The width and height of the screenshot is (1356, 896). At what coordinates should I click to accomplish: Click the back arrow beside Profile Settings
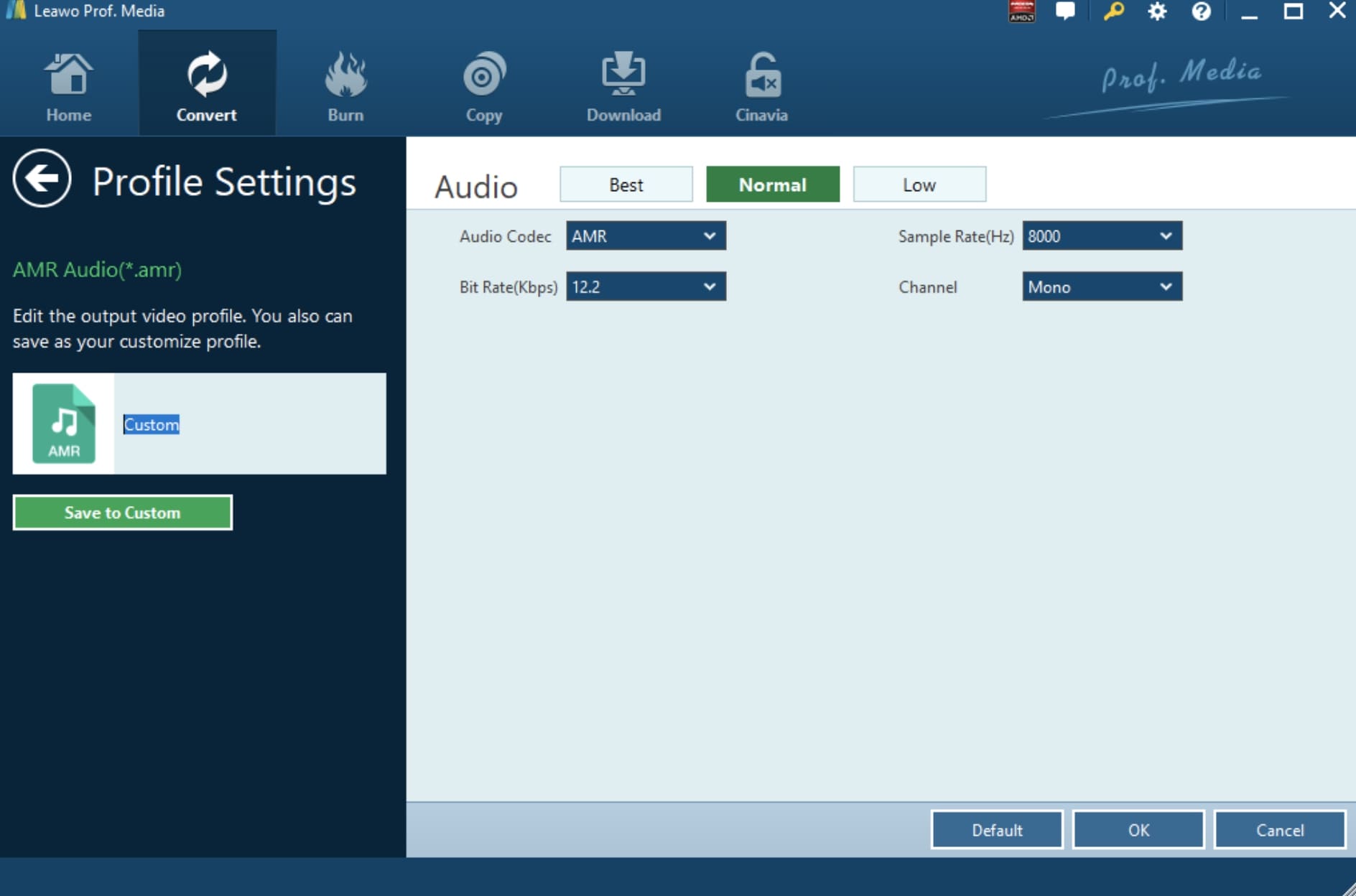[x=42, y=179]
